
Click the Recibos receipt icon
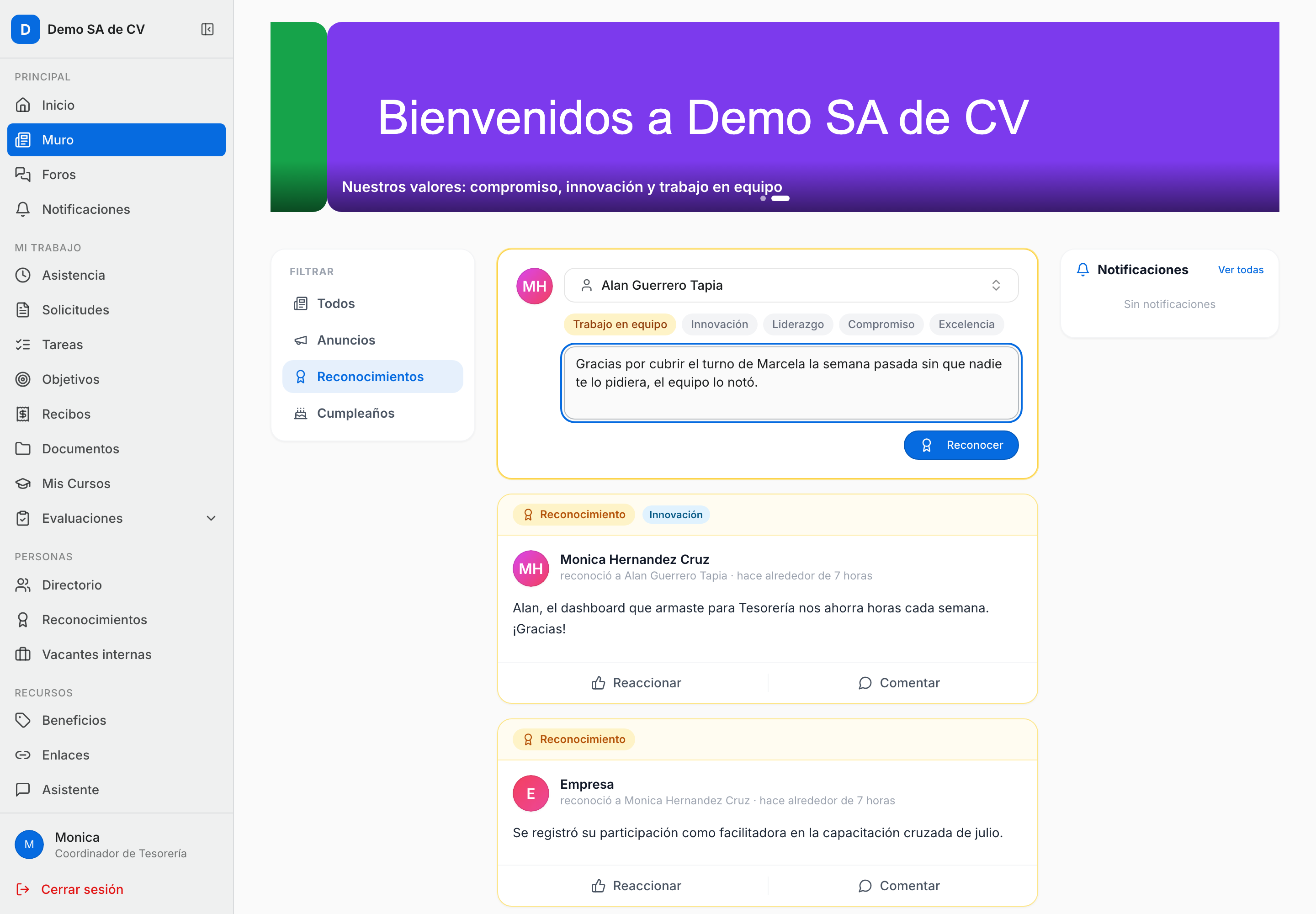pyautogui.click(x=23, y=414)
